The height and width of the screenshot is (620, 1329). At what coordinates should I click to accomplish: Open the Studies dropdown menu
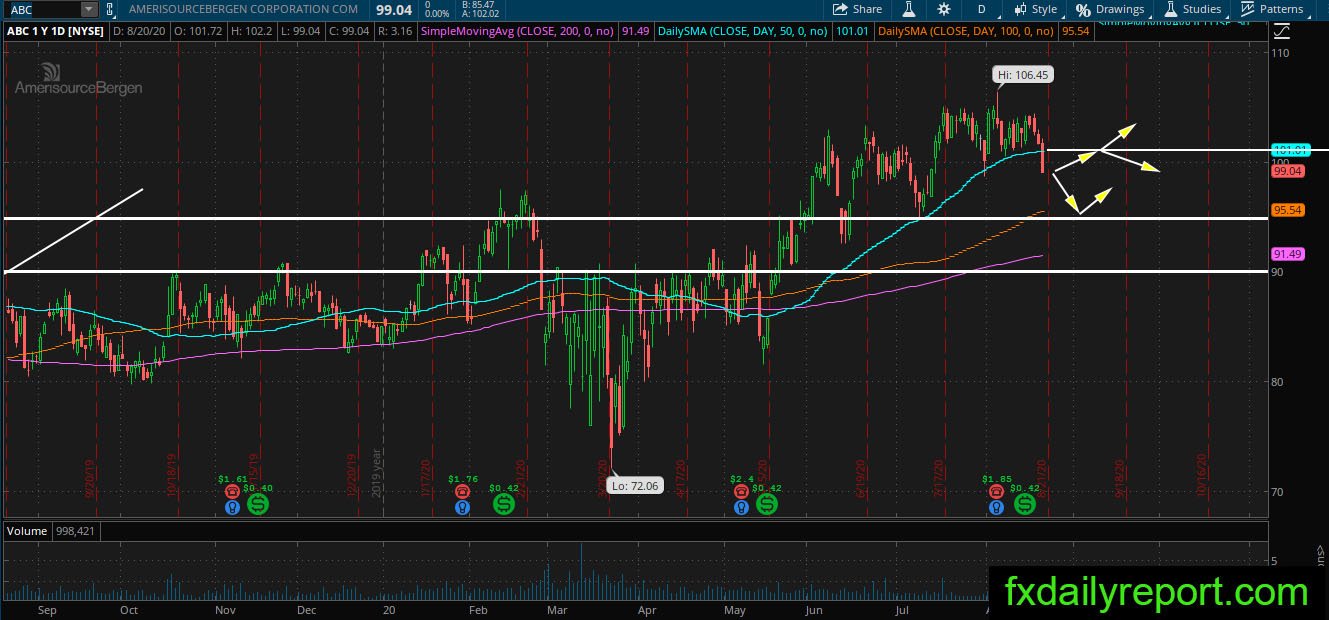point(1193,9)
